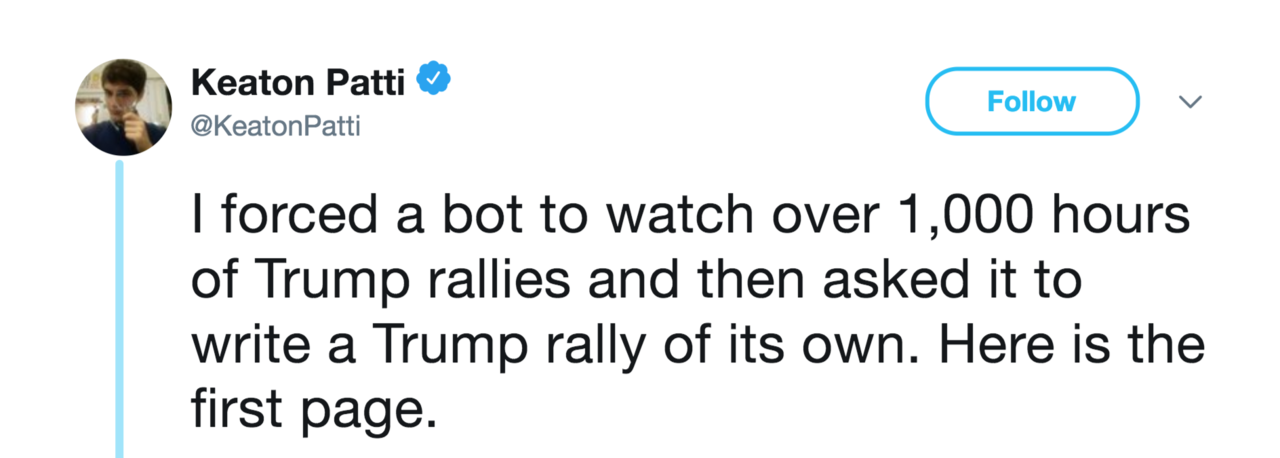
Task: Open the Keaton Patti display name link
Action: tap(297, 82)
